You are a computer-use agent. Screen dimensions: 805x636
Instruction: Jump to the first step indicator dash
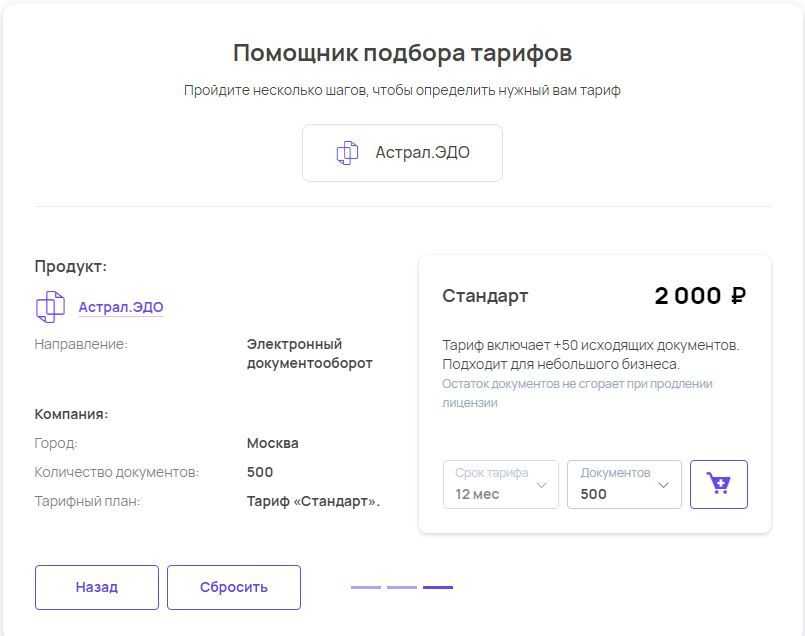tap(366, 587)
